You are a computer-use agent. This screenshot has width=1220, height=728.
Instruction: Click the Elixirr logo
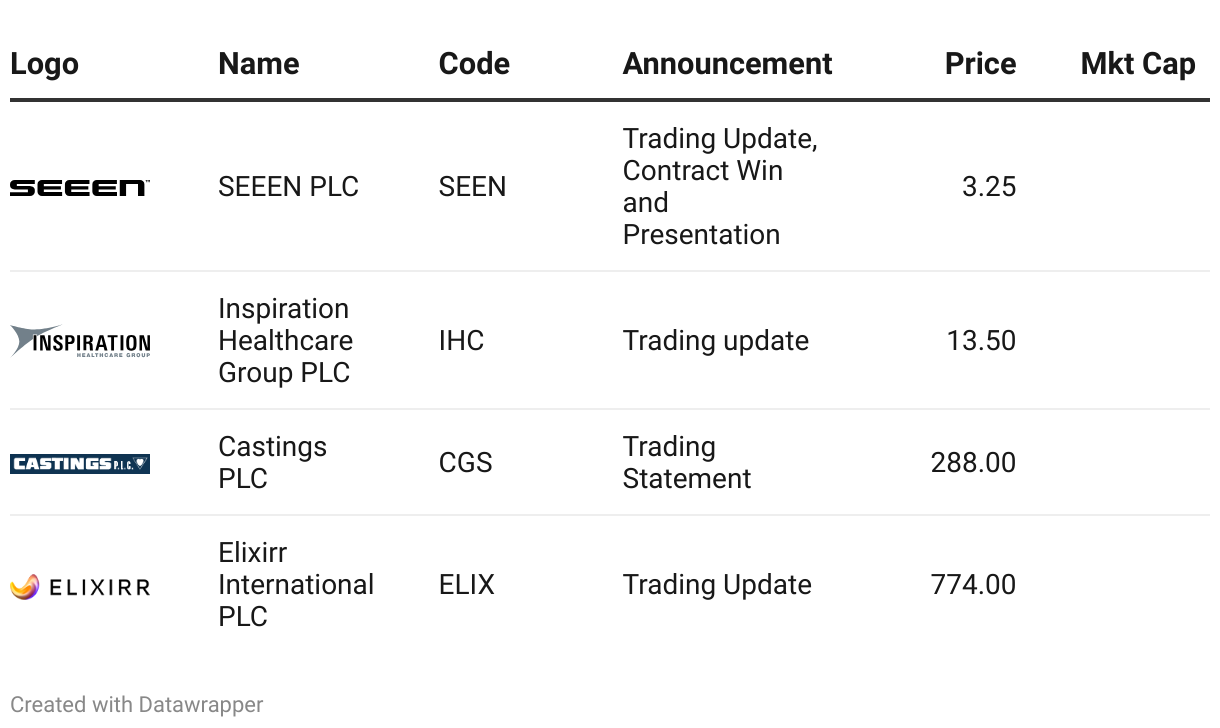(80, 586)
